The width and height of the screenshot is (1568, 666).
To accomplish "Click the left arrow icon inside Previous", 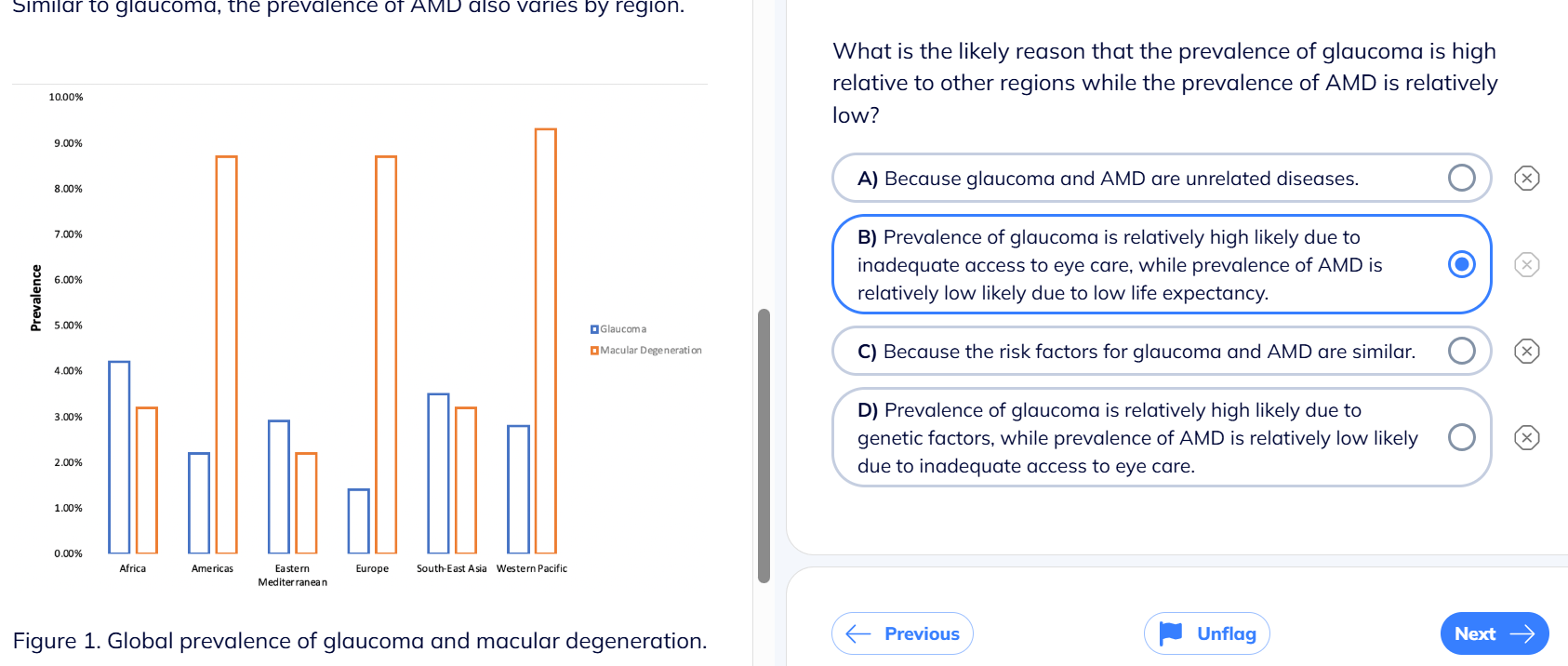I will [x=857, y=633].
